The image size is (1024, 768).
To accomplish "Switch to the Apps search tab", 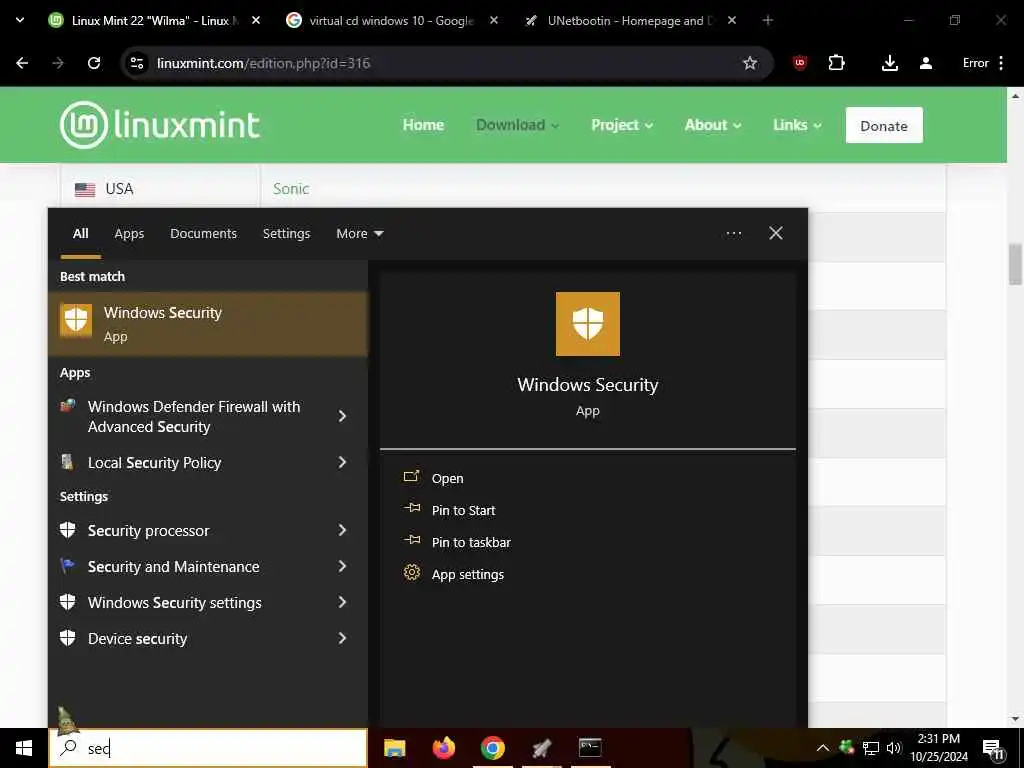I will (129, 233).
